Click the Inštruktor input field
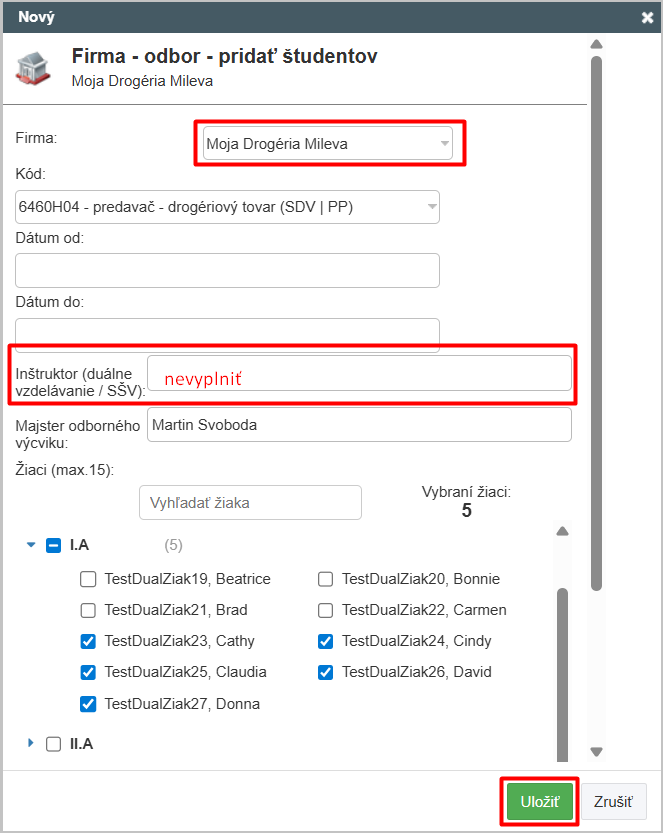Viewport: 663px width, 833px height. (359, 374)
